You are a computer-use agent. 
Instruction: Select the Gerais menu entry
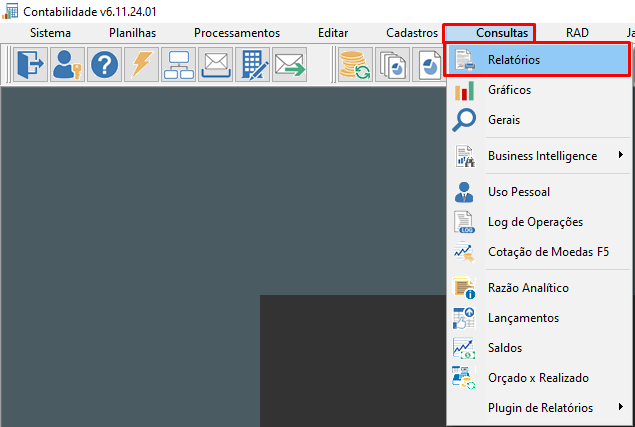pos(538,120)
